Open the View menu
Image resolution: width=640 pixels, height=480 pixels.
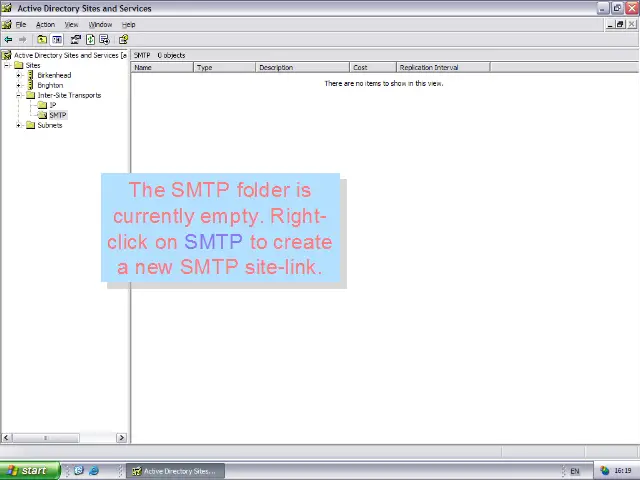tap(71, 24)
